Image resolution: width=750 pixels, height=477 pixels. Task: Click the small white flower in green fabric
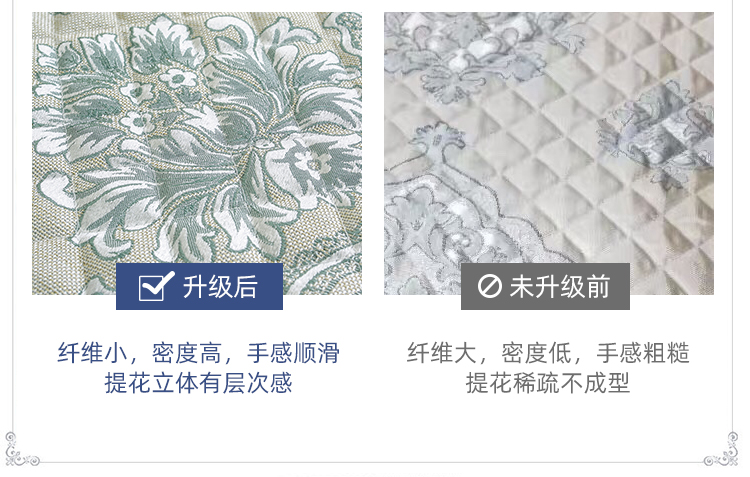click(x=179, y=78)
